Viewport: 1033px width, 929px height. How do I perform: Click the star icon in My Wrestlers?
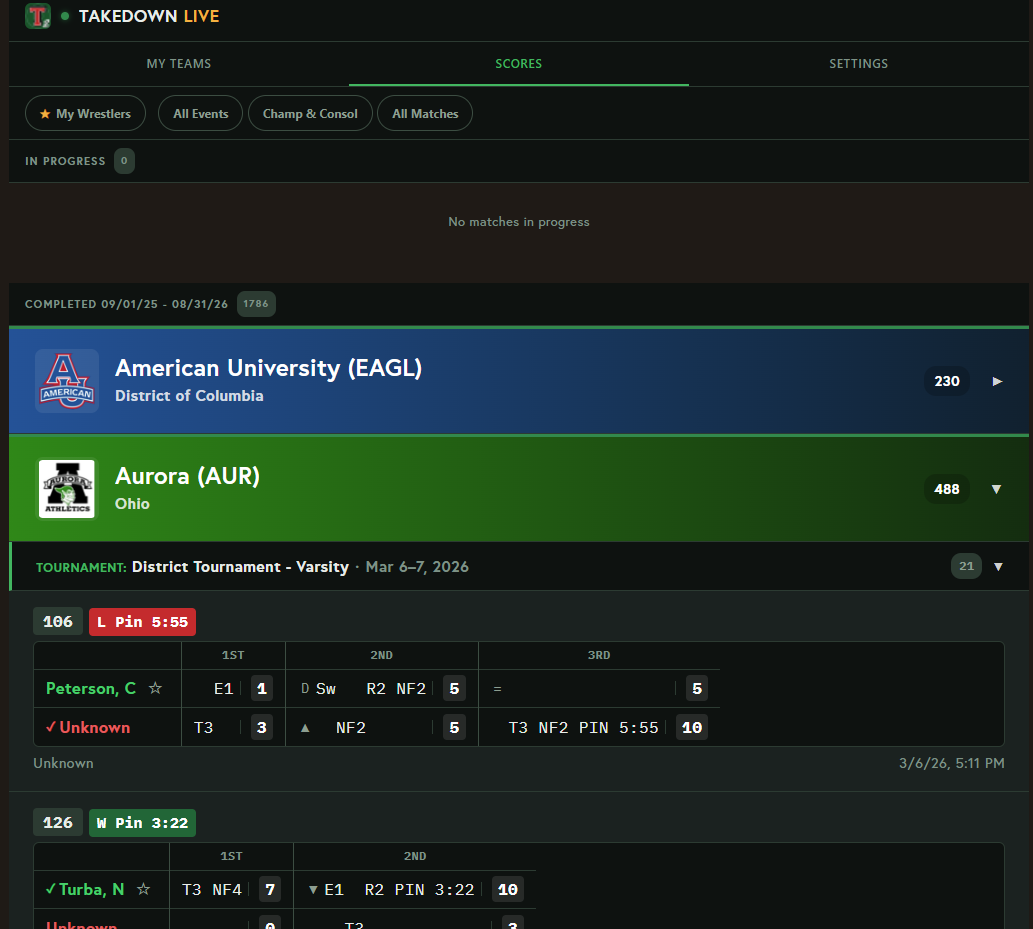click(45, 114)
